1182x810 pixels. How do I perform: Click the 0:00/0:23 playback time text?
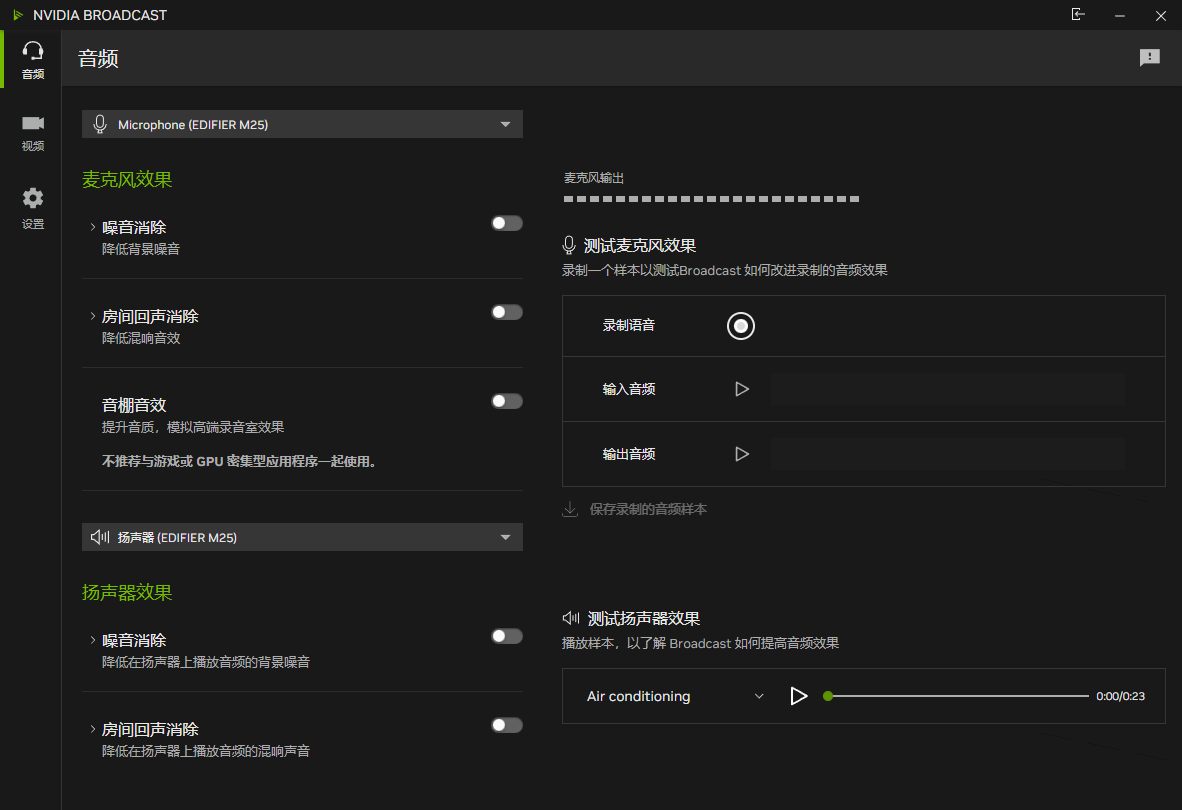pos(1120,696)
